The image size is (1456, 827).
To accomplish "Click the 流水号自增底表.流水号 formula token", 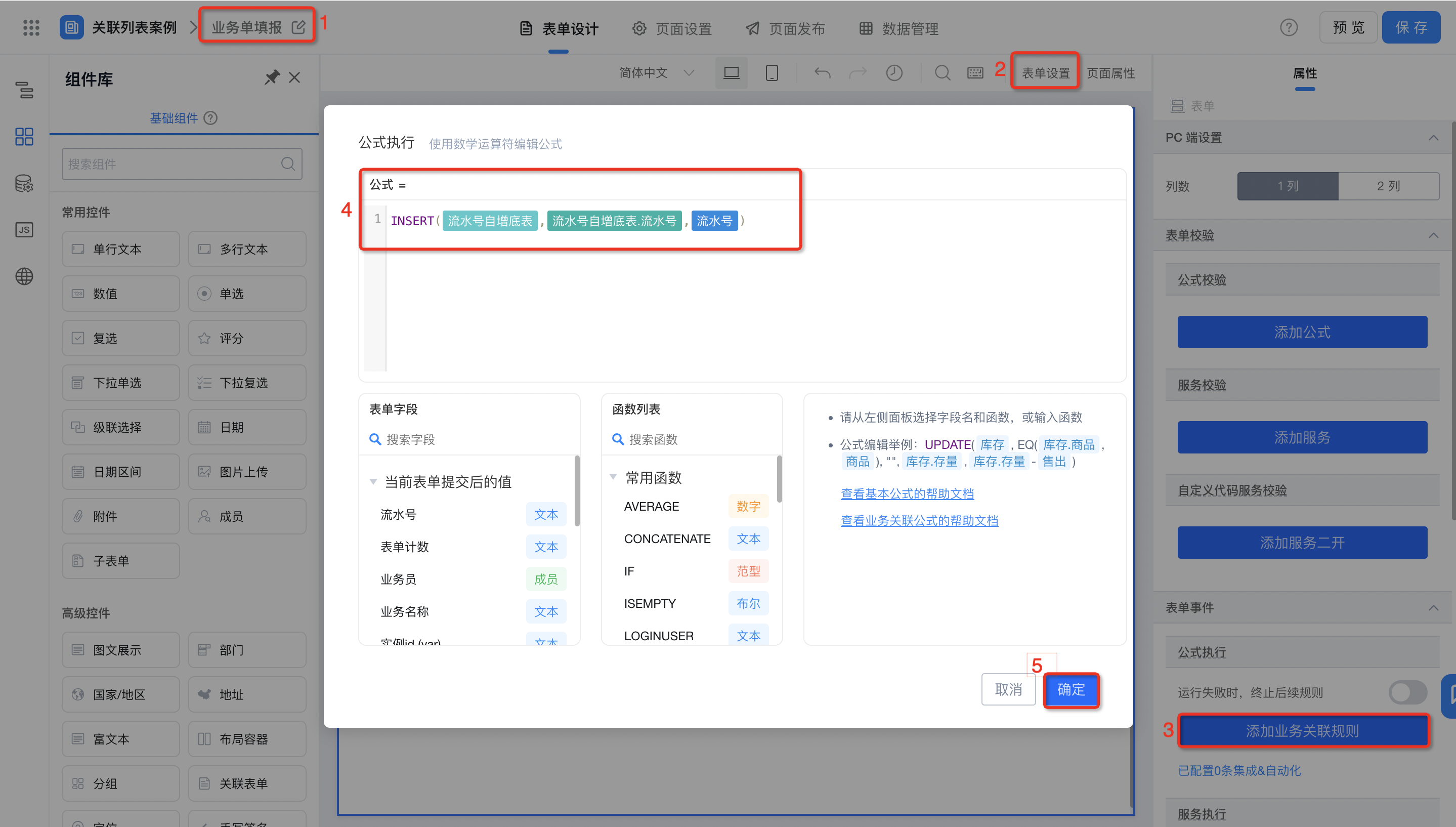I will coord(614,221).
